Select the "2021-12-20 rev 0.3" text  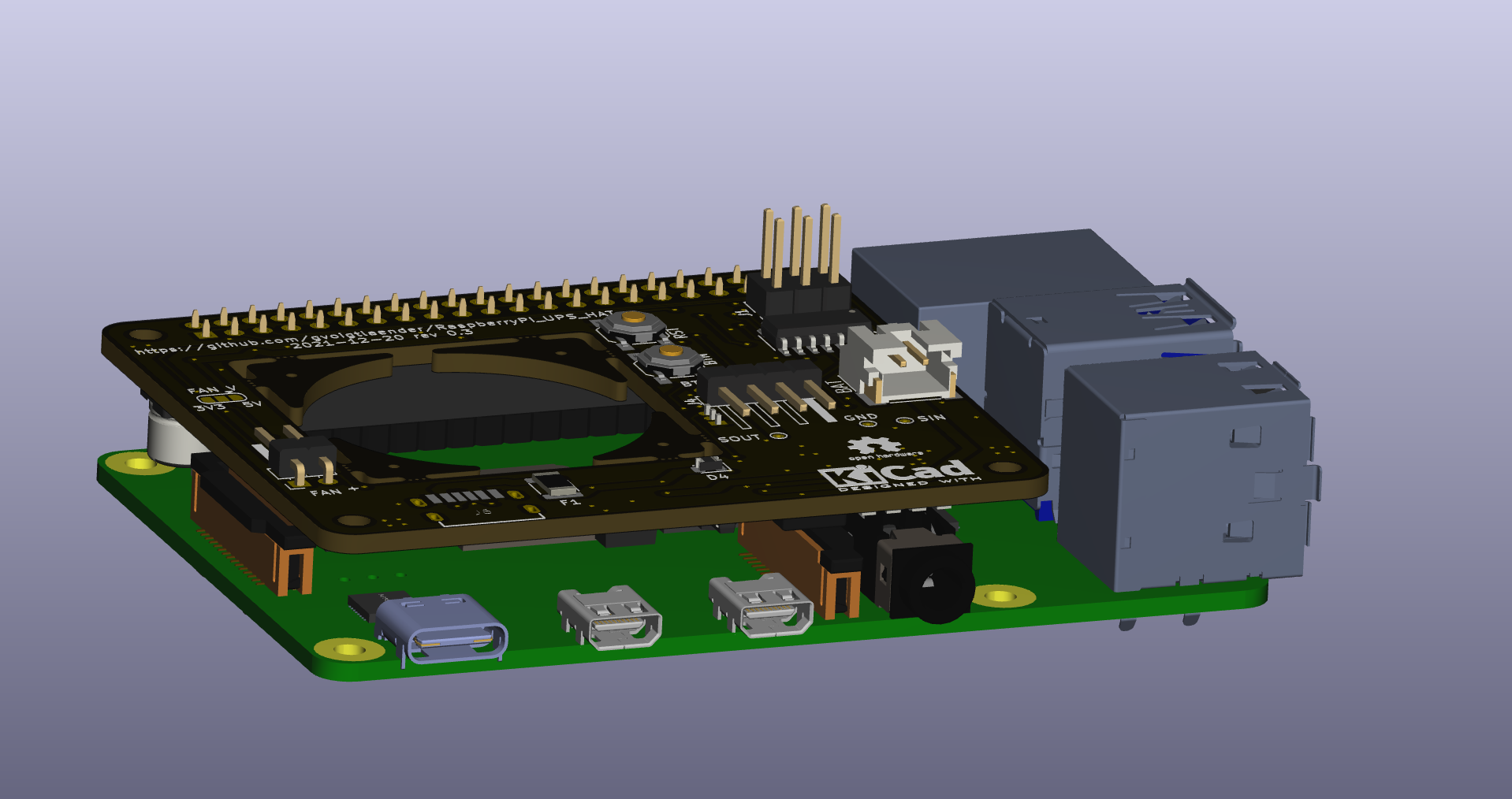coord(382,339)
